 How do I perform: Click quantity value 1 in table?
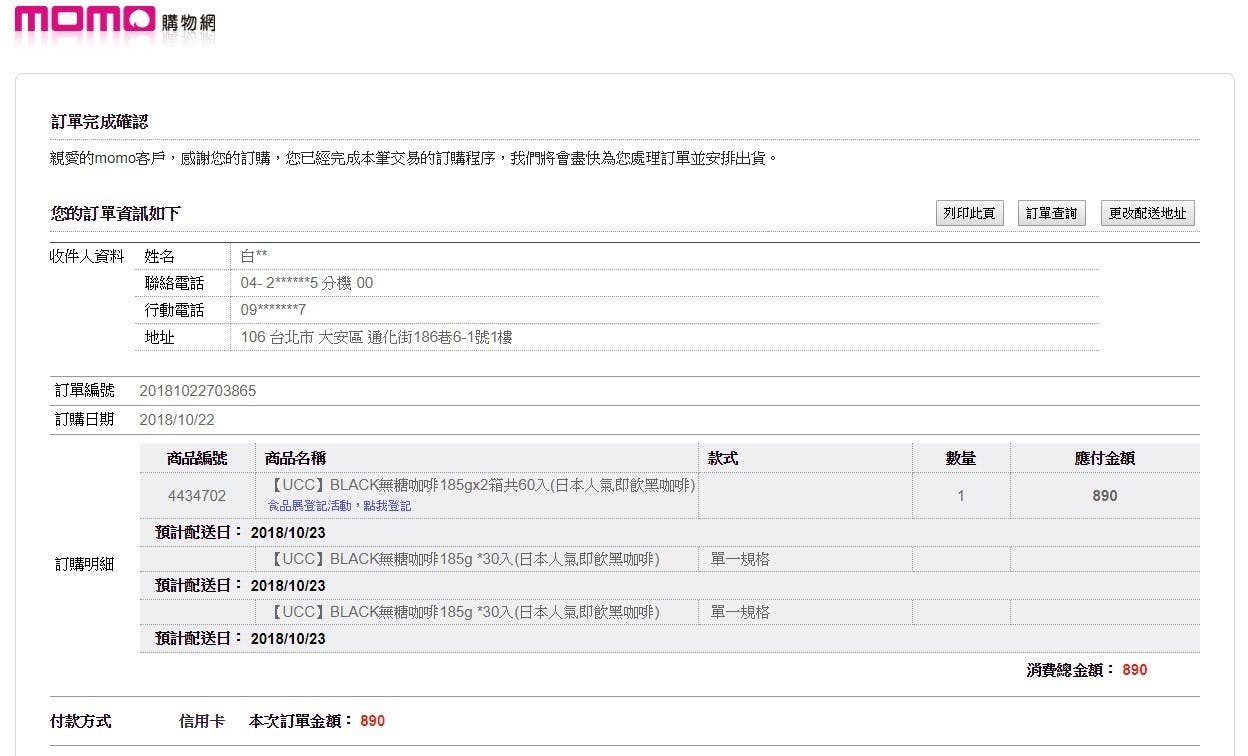click(961, 496)
